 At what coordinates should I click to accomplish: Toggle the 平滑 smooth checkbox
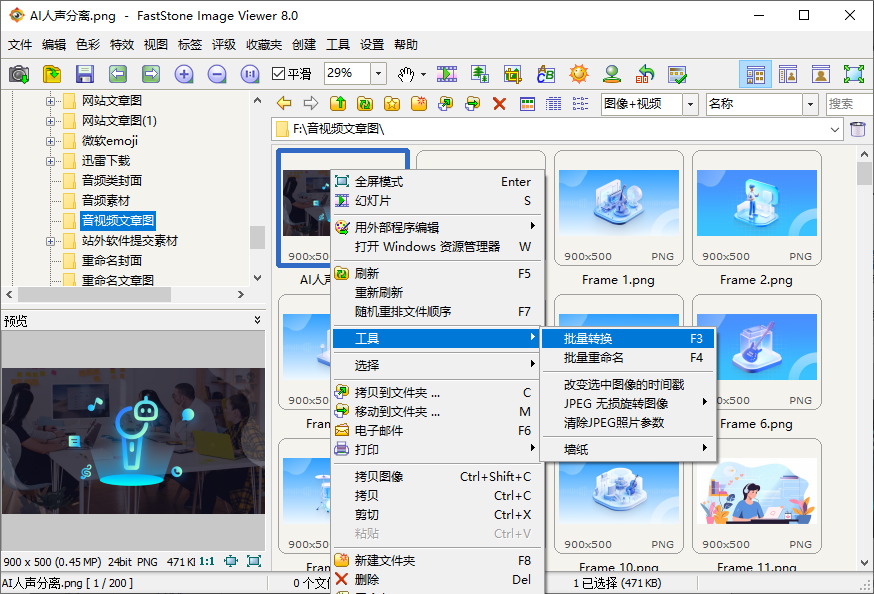click(x=279, y=74)
